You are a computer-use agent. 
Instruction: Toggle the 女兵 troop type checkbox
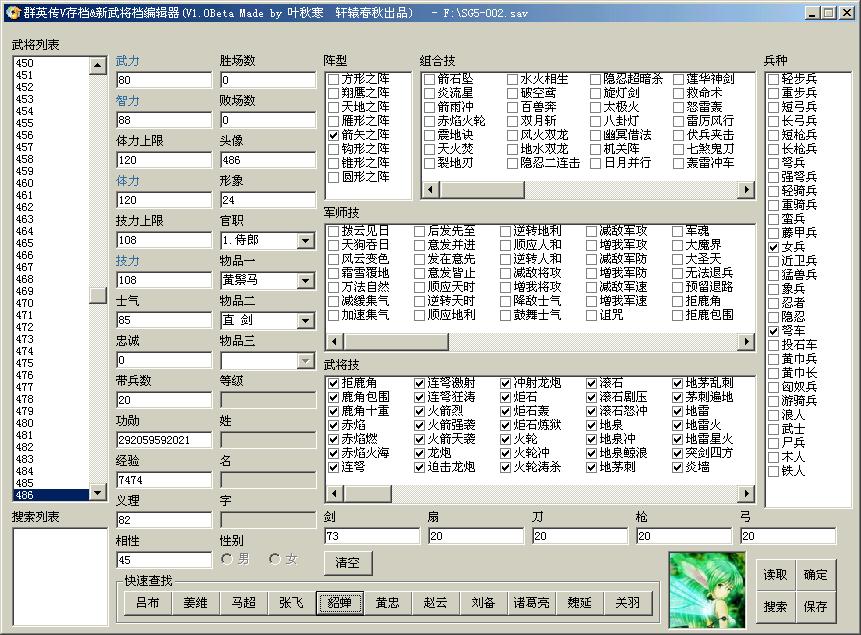[x=774, y=247]
